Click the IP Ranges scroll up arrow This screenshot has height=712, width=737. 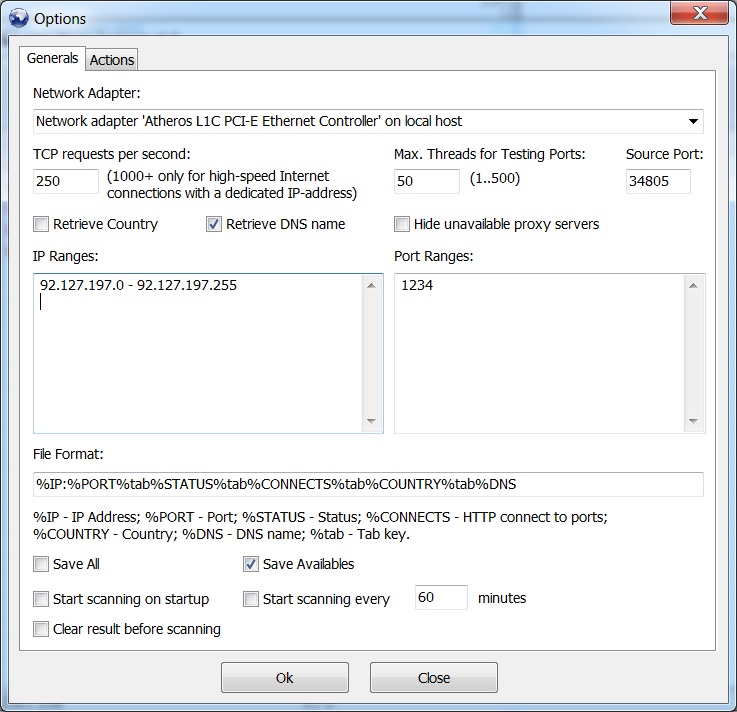tap(371, 286)
